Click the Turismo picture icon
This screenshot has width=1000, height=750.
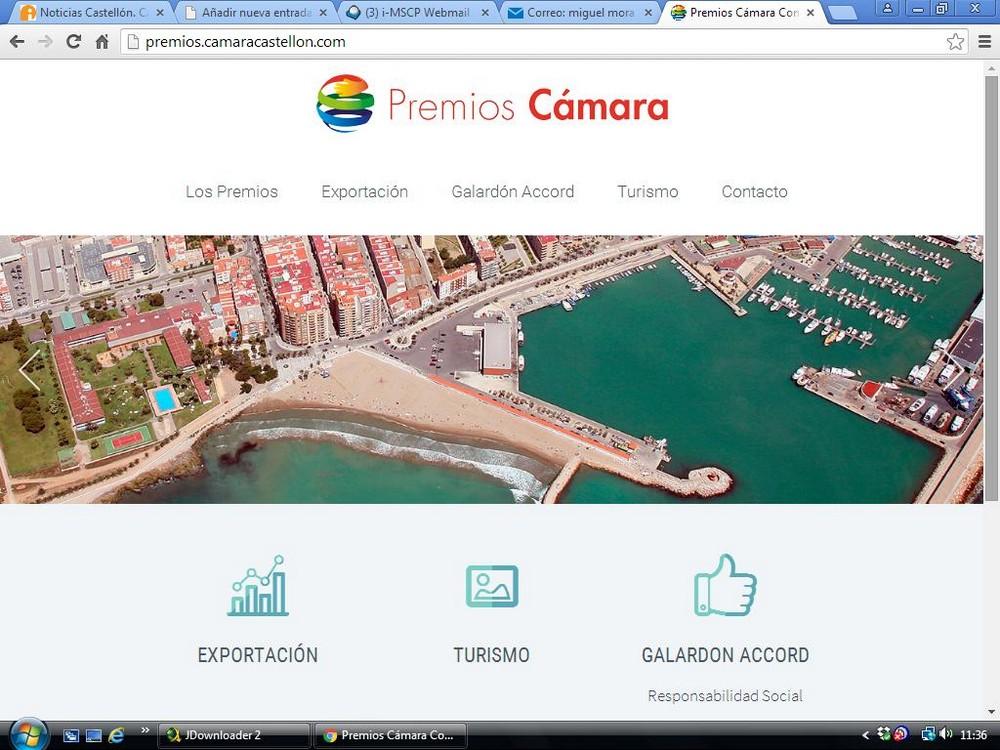tap(491, 586)
